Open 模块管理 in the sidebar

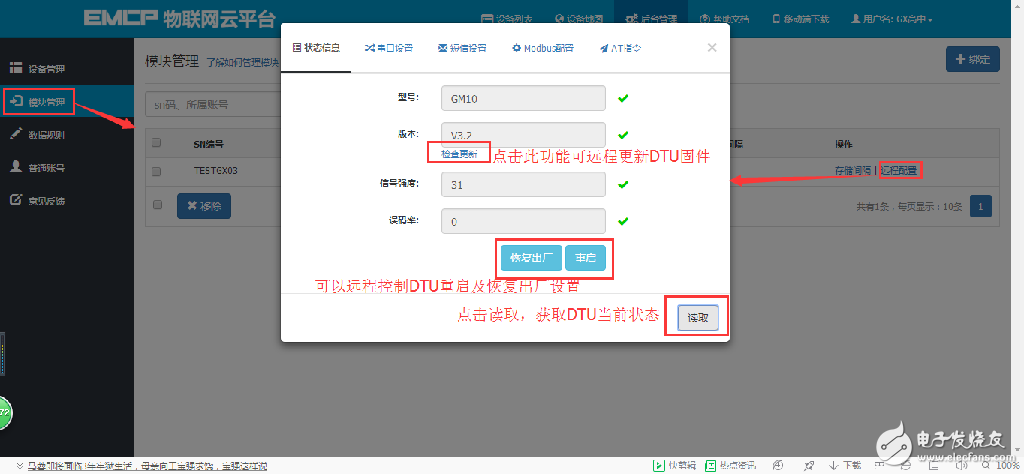(x=67, y=102)
